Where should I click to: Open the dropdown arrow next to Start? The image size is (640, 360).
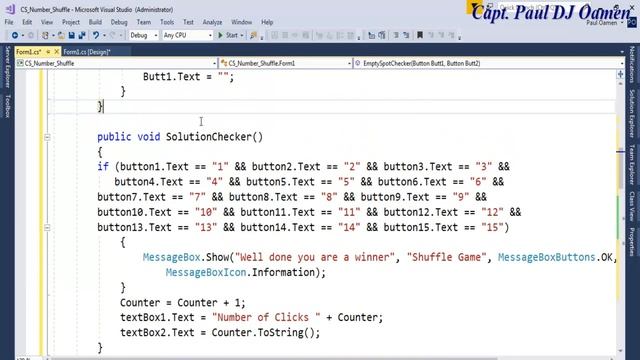pos(242,36)
